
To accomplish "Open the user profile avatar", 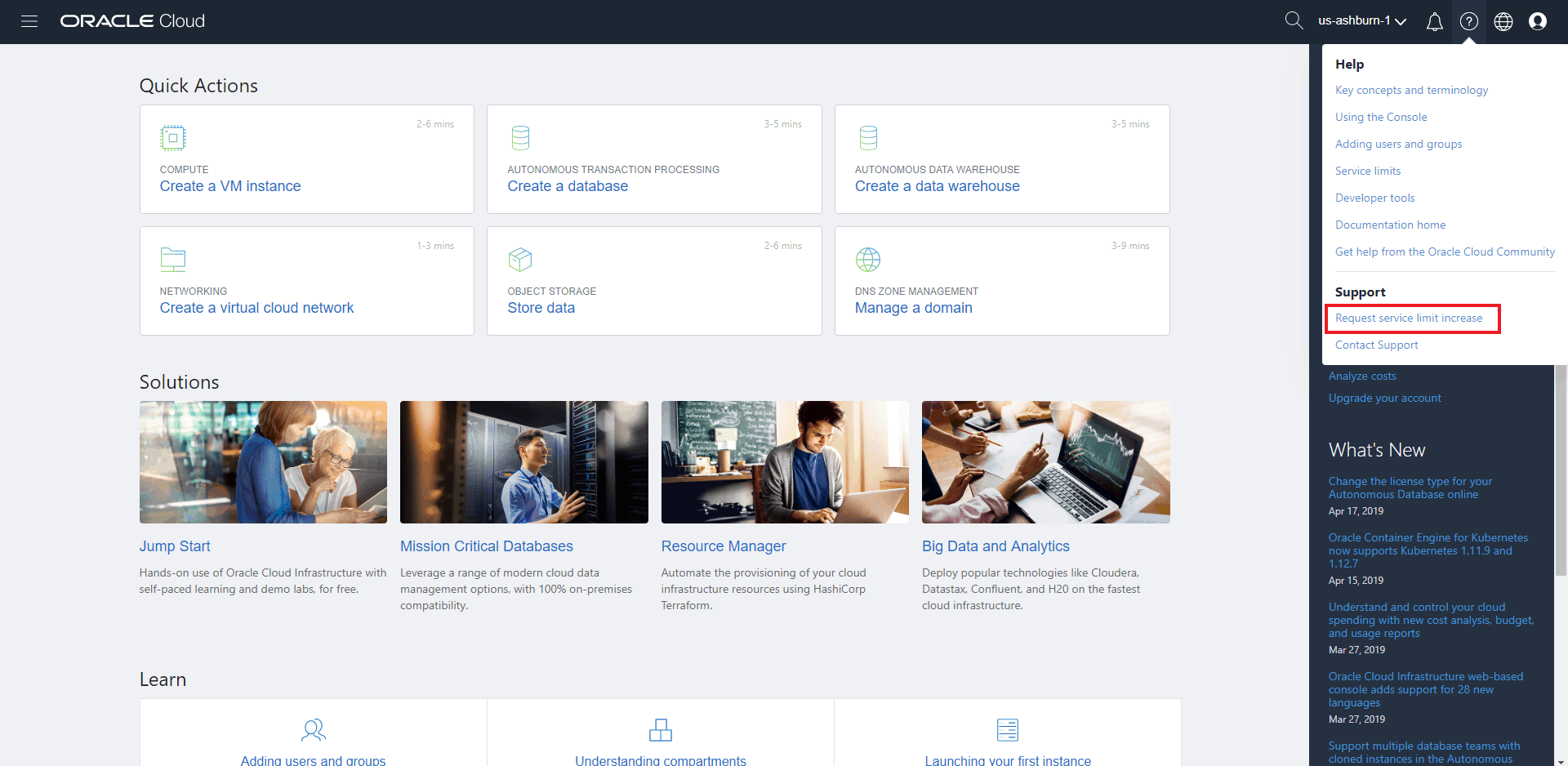I will [1538, 21].
